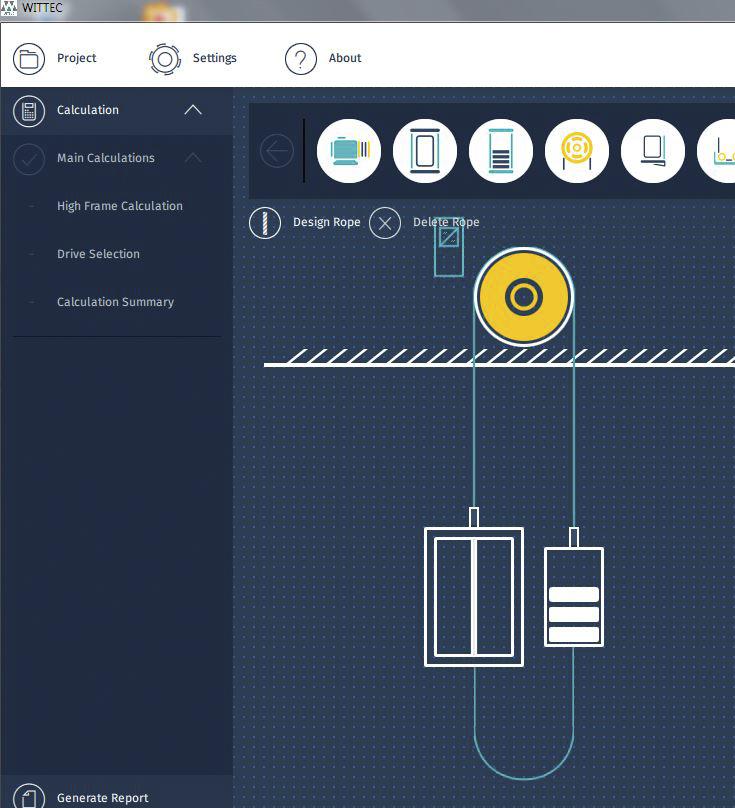Select the counterweight frame icon
This screenshot has width=735, height=808.
(501, 151)
